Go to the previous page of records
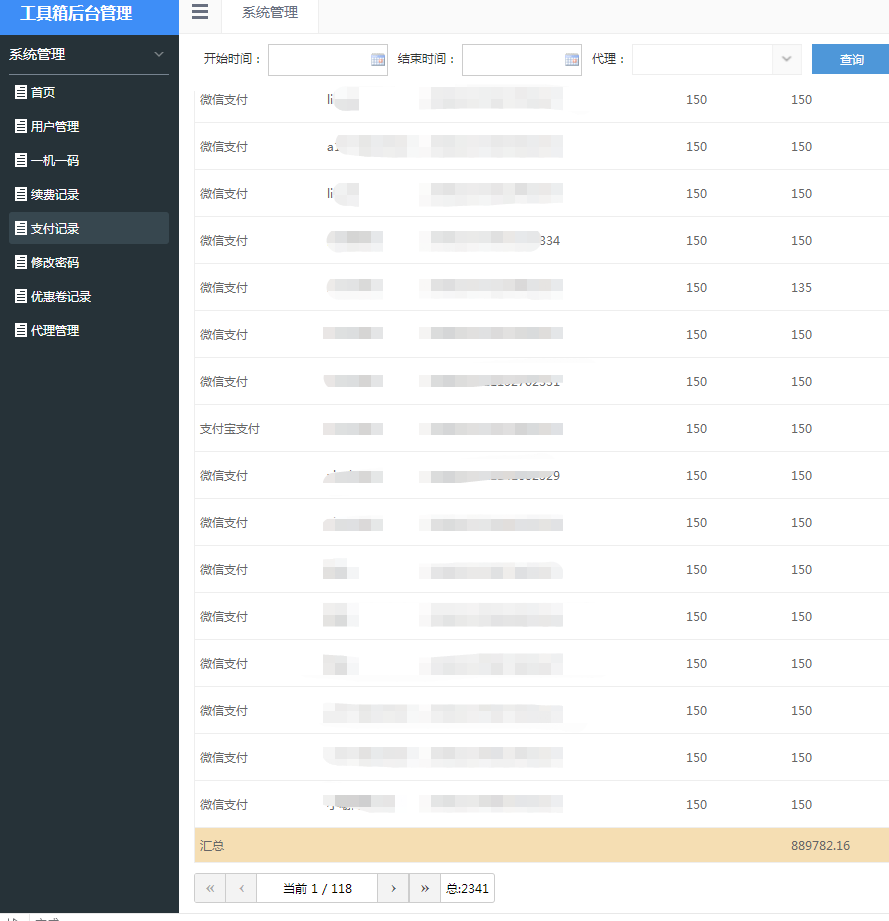 tap(241, 888)
